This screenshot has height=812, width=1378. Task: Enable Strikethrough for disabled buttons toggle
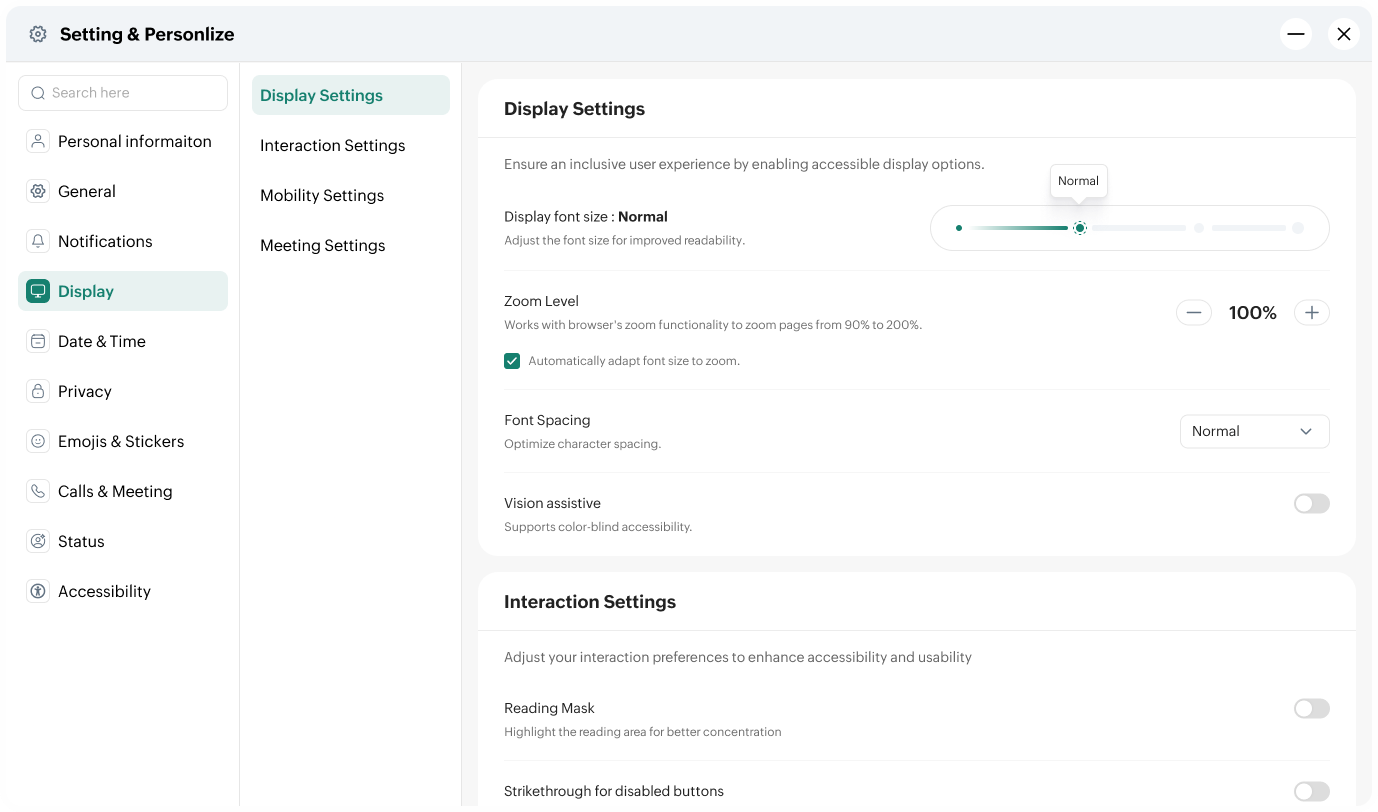(x=1312, y=792)
